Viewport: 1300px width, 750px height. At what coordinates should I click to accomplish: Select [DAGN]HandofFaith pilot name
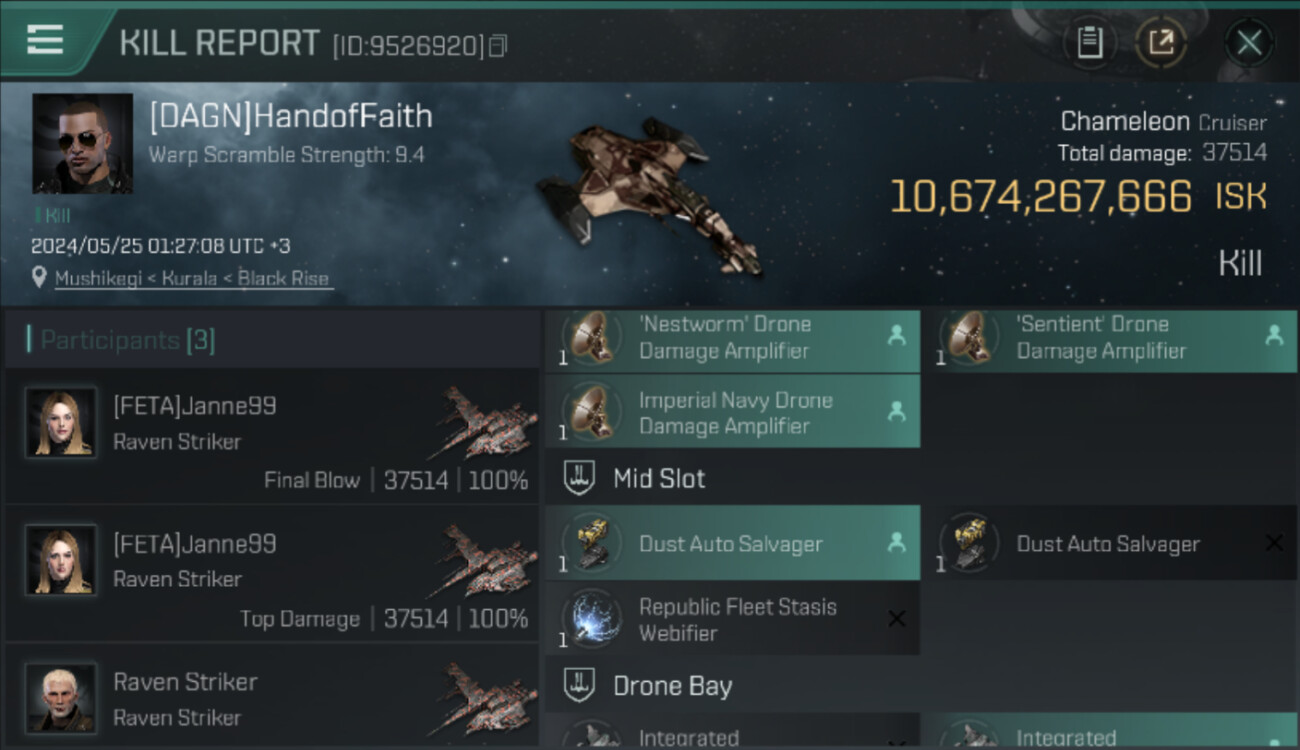(x=291, y=116)
